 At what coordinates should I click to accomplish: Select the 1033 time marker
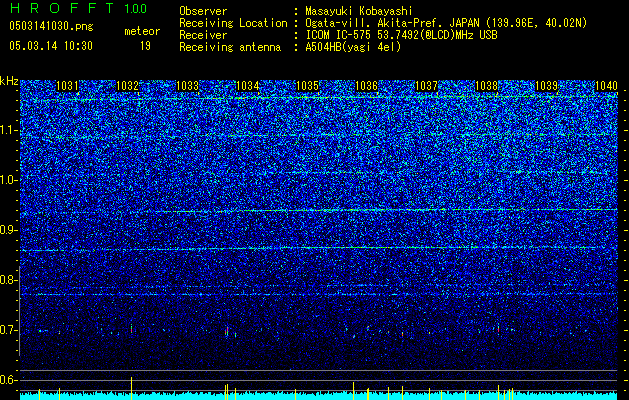click(x=187, y=86)
